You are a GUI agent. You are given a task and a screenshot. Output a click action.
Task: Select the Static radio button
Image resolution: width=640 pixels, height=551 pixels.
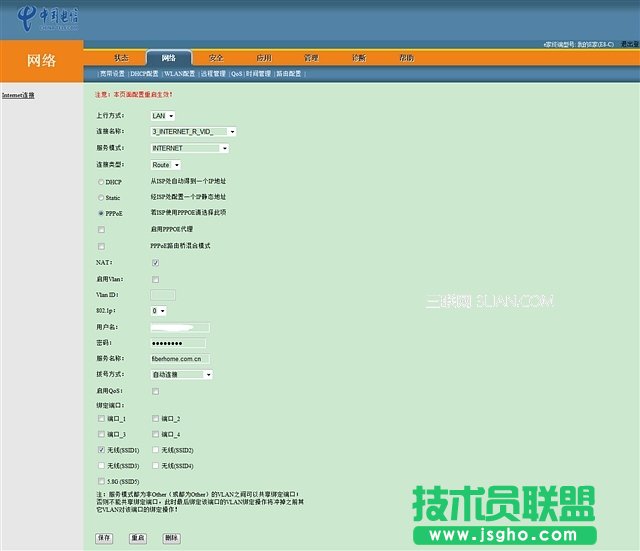click(101, 198)
